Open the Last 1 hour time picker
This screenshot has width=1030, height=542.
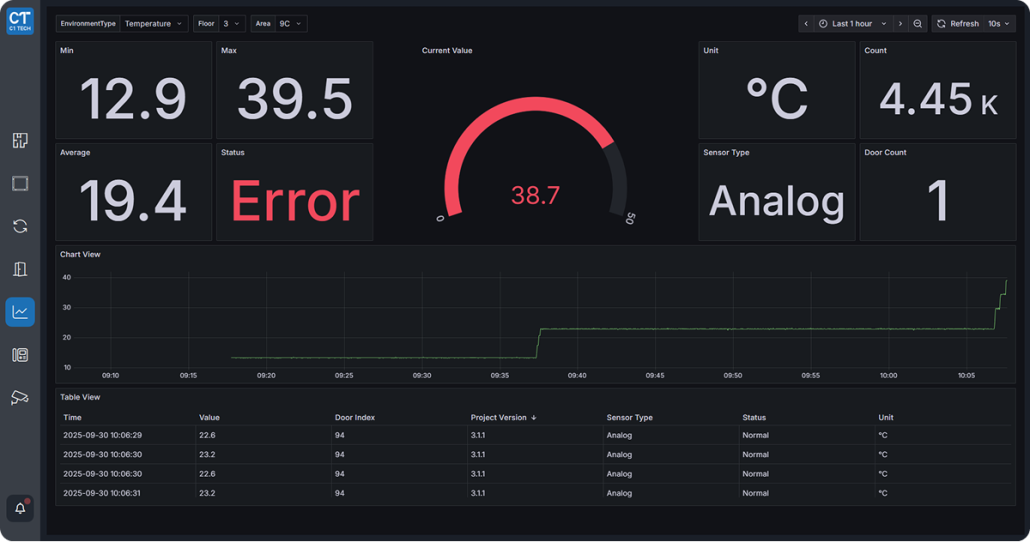pyautogui.click(x=852, y=24)
